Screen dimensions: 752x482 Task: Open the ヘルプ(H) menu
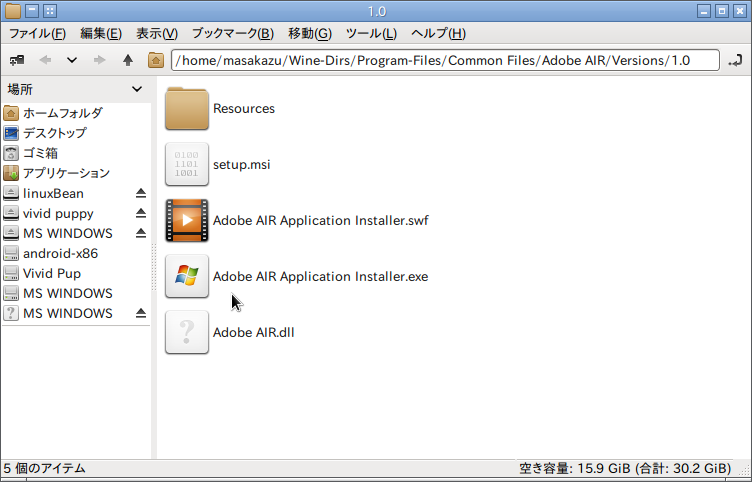[438, 34]
